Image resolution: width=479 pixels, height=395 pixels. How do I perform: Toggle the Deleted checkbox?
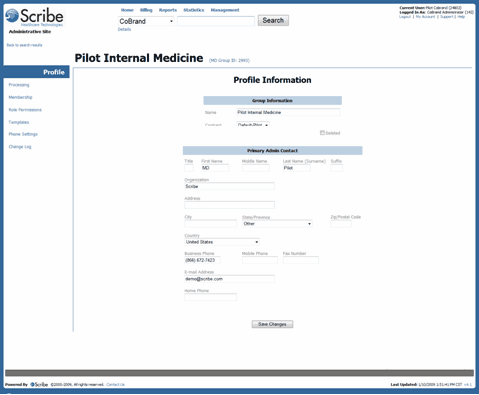pyautogui.click(x=322, y=133)
